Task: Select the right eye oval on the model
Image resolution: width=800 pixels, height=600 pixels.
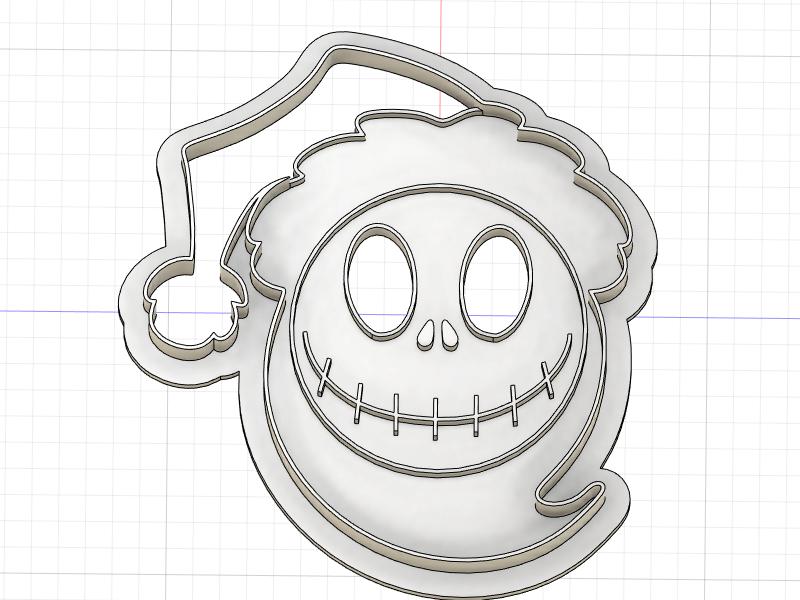Action: (x=496, y=282)
